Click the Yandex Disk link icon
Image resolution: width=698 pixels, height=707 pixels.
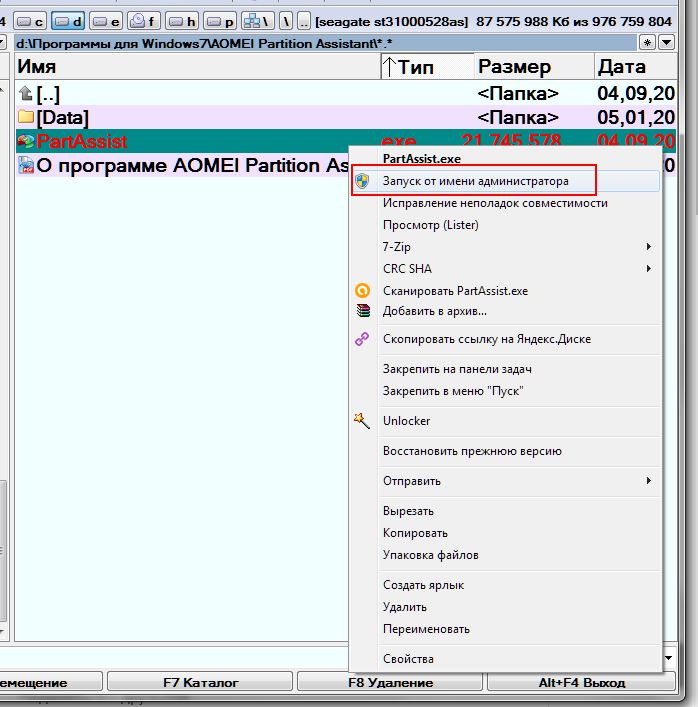[x=362, y=339]
